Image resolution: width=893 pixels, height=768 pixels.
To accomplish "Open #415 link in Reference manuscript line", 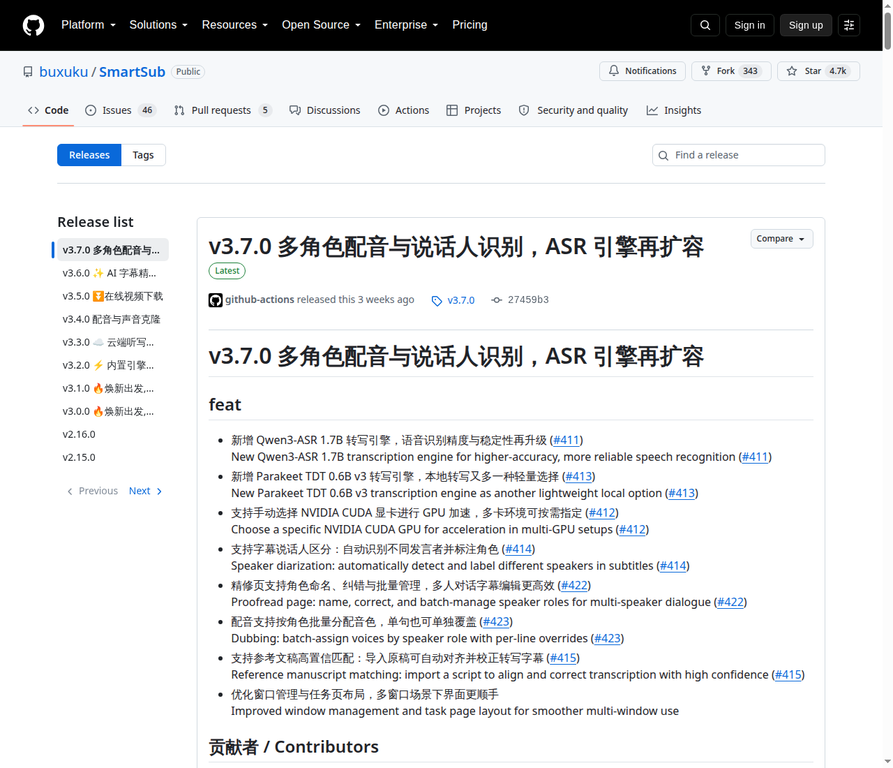I will [x=788, y=675].
